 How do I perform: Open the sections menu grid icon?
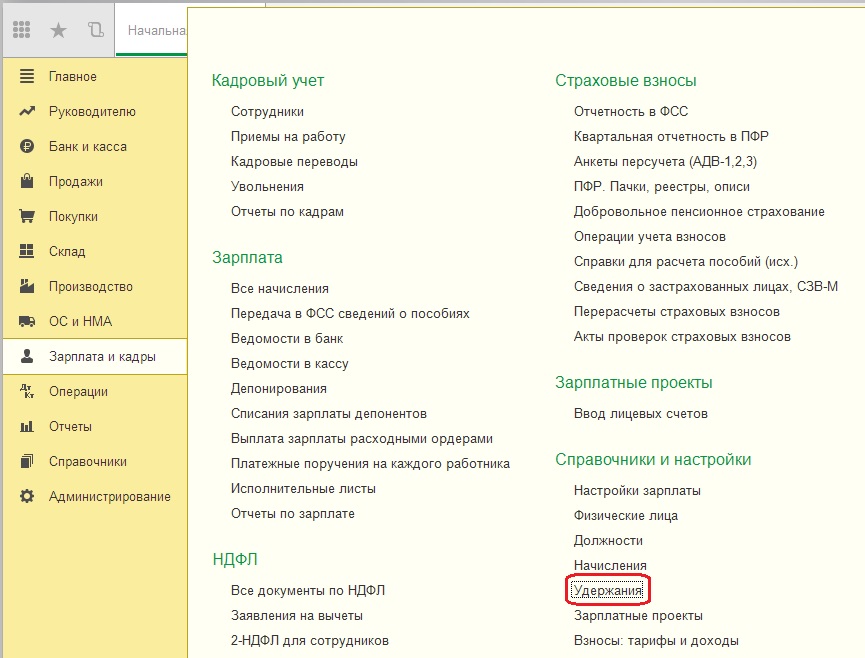click(x=22, y=29)
